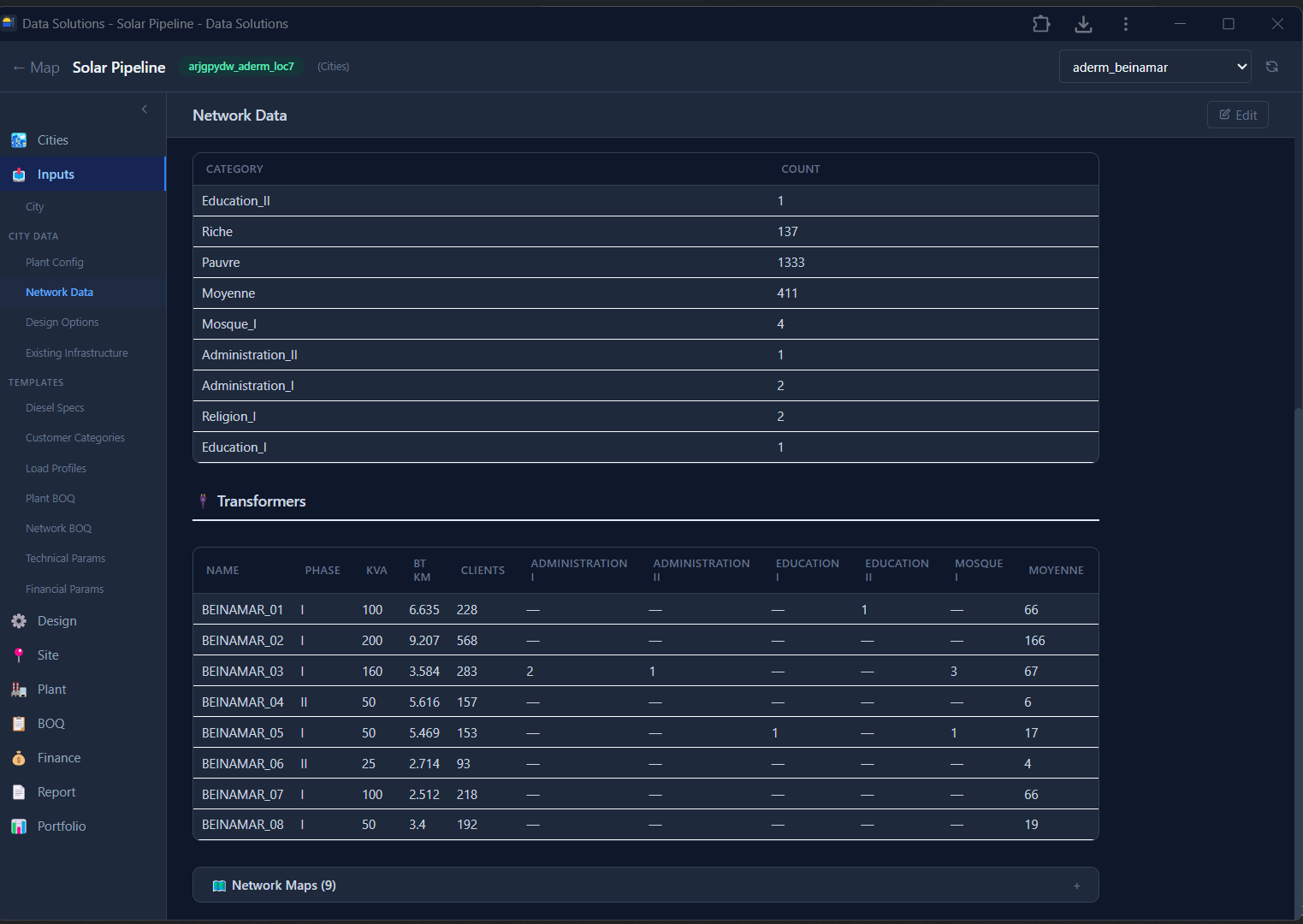This screenshot has height=924, width=1303.
Task: Open the Design gear icon
Action: [19, 621]
